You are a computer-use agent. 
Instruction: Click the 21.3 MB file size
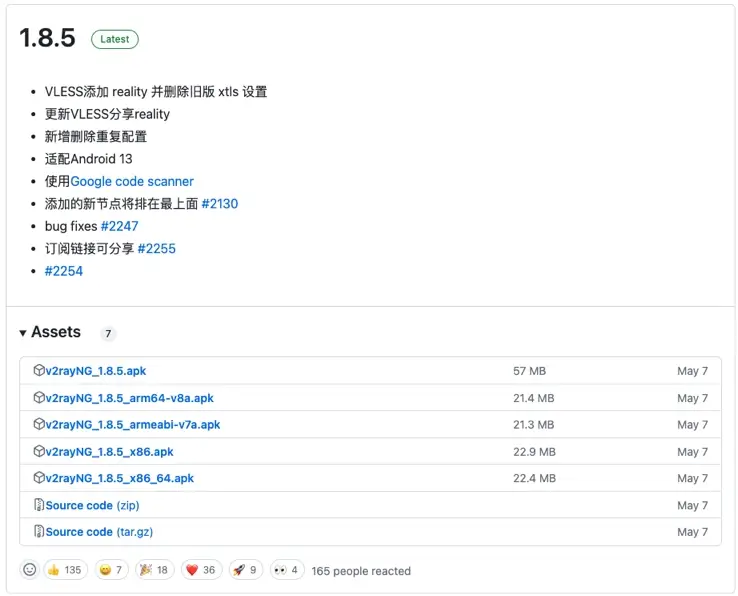pos(534,425)
